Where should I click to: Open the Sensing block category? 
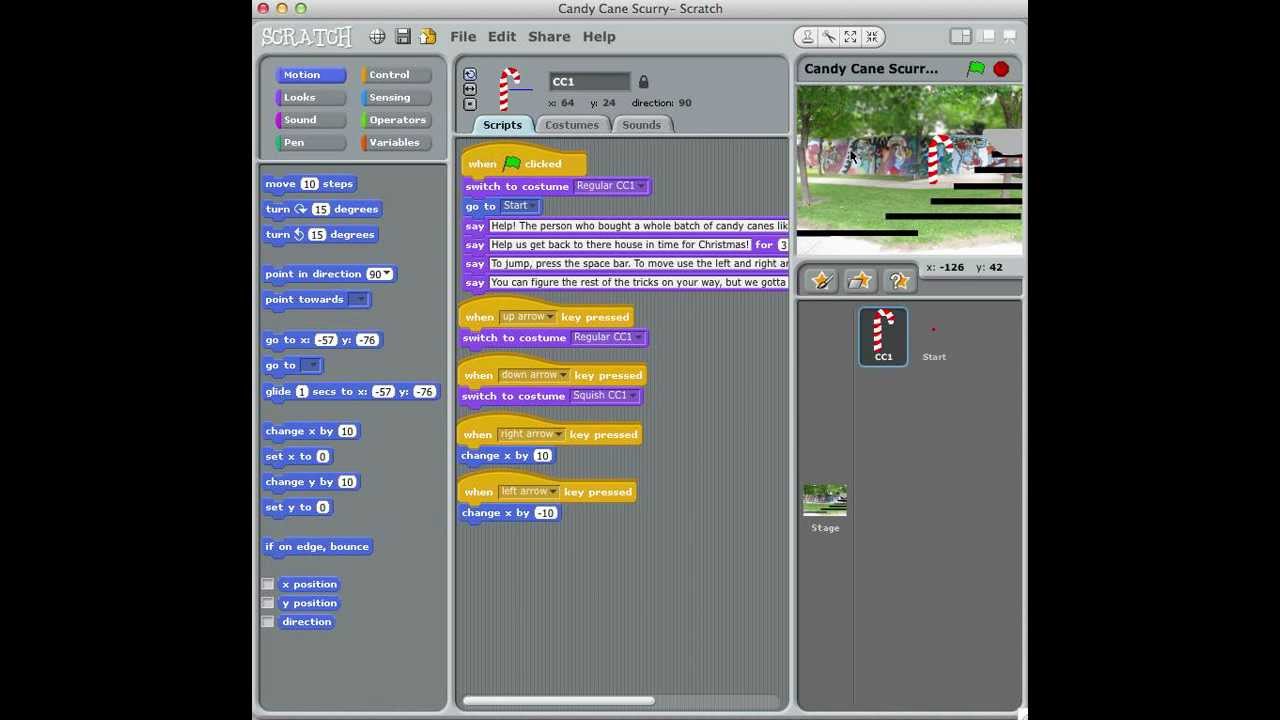[x=397, y=97]
